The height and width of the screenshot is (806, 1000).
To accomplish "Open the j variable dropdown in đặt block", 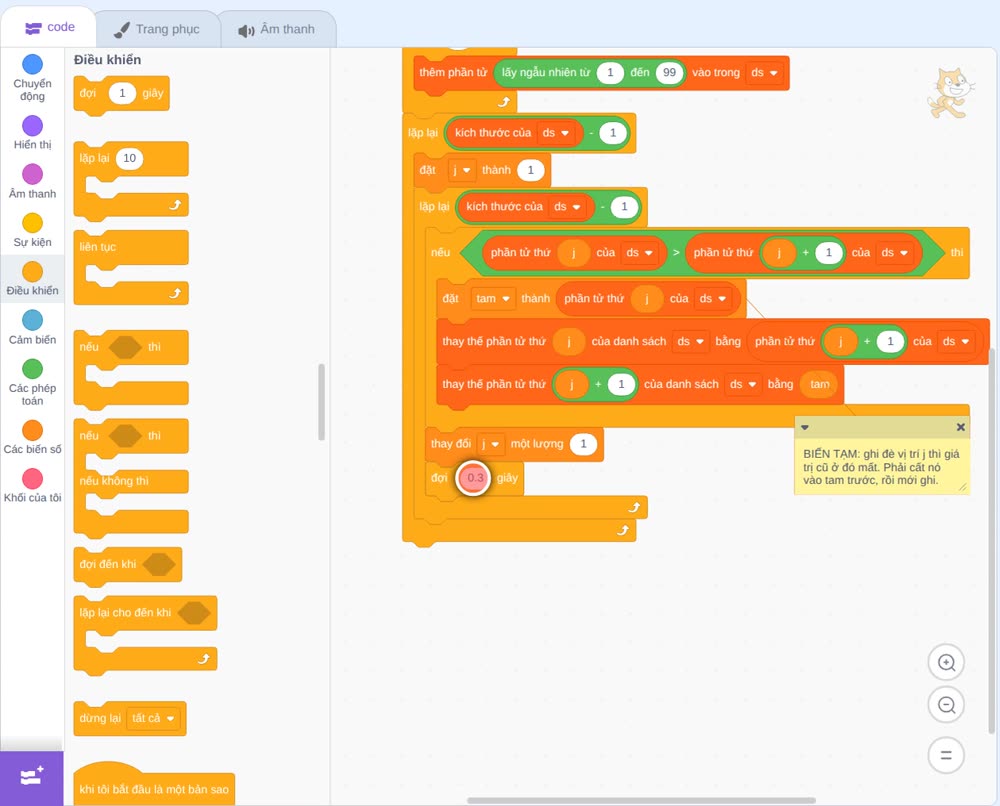I will (460, 170).
